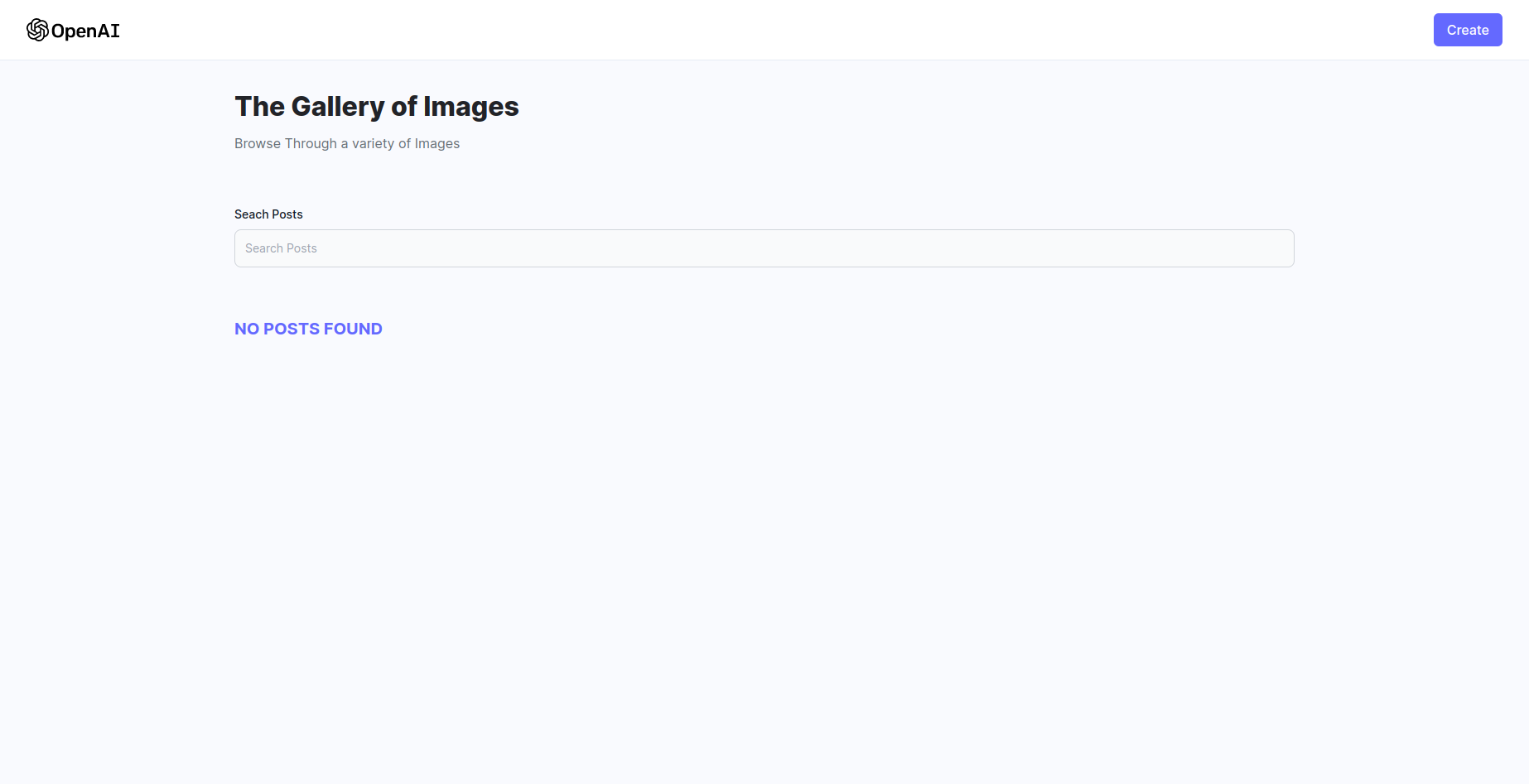
Task: Click inside the Search Posts field
Action: 763,248
